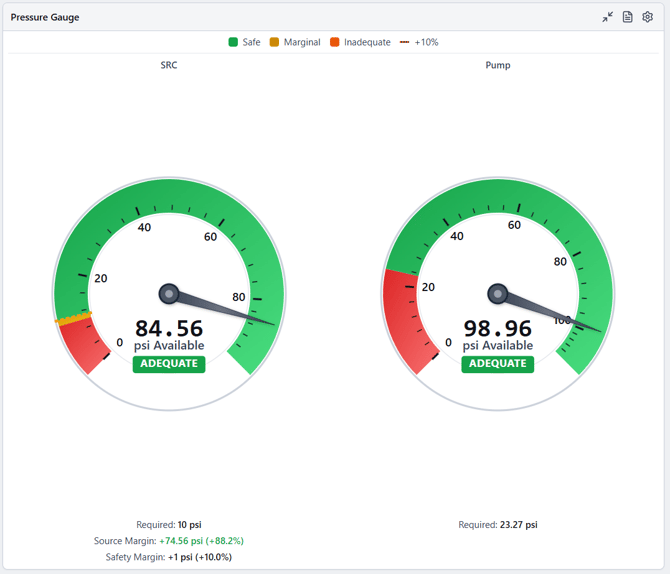The height and width of the screenshot is (574, 670).
Task: Click the orange +10% margin marker on SRC gauge
Action: coord(73,319)
